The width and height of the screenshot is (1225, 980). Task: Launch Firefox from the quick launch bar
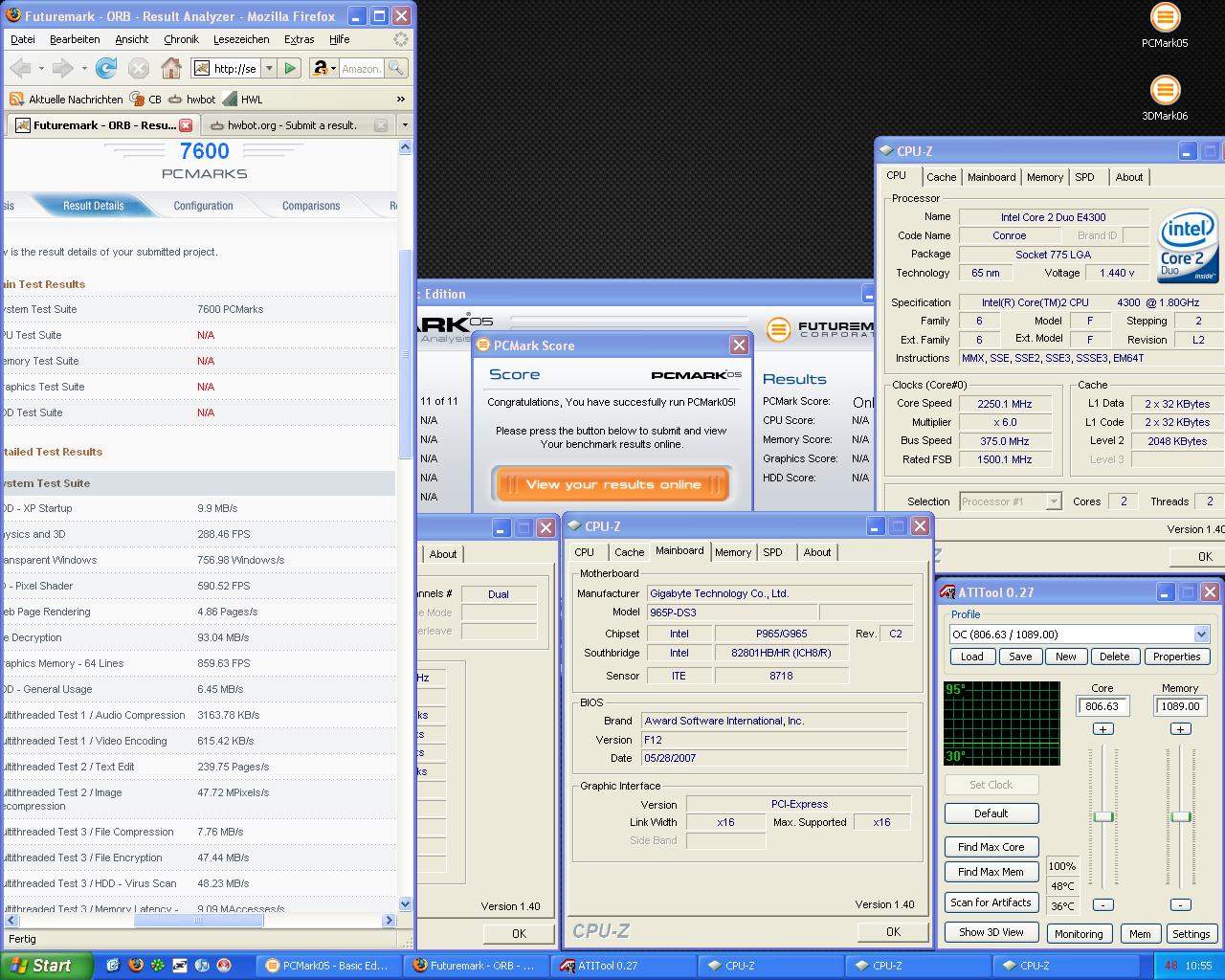point(135,966)
